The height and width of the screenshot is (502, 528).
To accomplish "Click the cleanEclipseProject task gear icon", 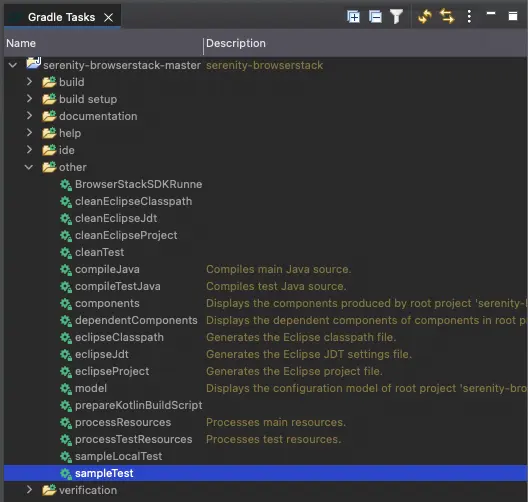I will 66,236.
